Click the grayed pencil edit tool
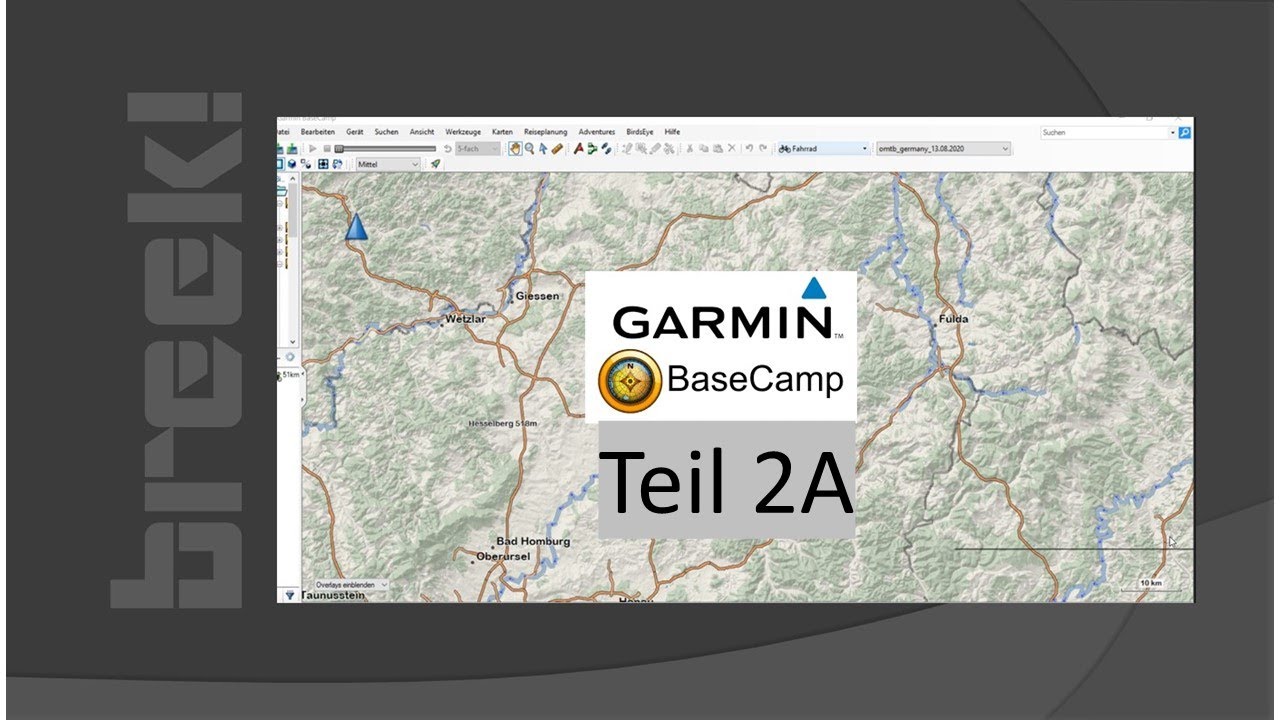This screenshot has height=720, width=1280. [626, 149]
